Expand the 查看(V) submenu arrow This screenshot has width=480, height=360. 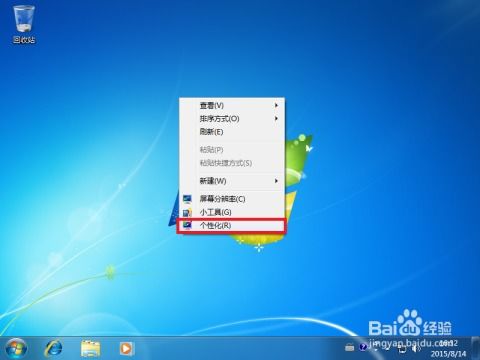click(276, 105)
